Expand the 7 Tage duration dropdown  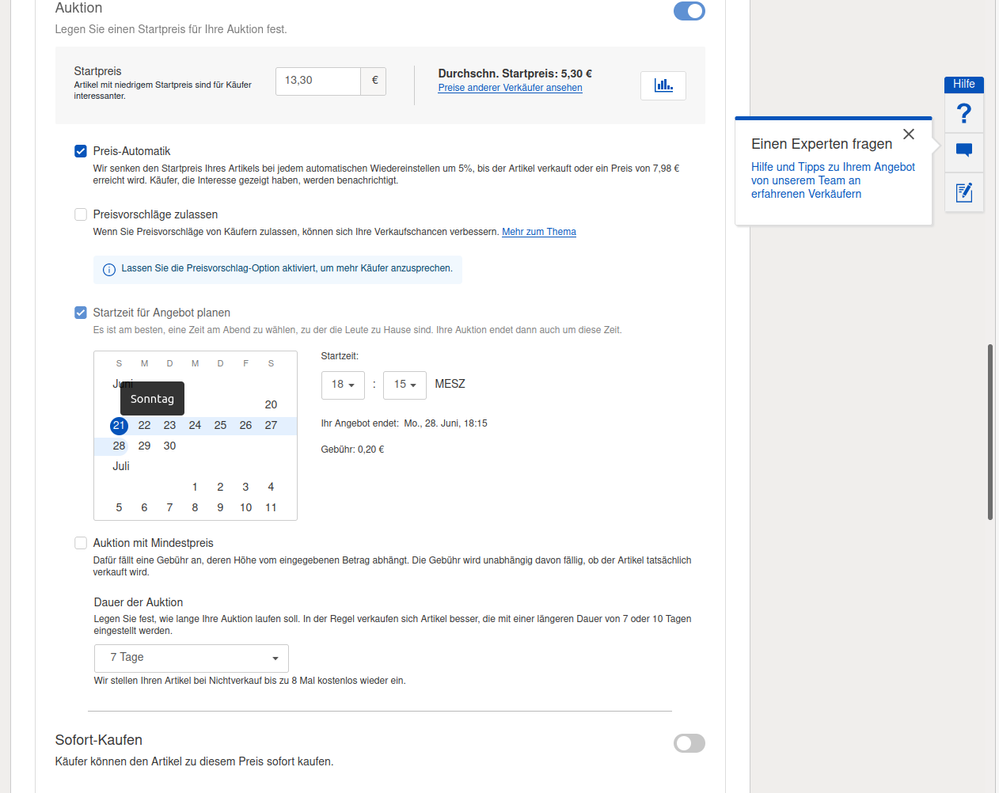click(192, 658)
